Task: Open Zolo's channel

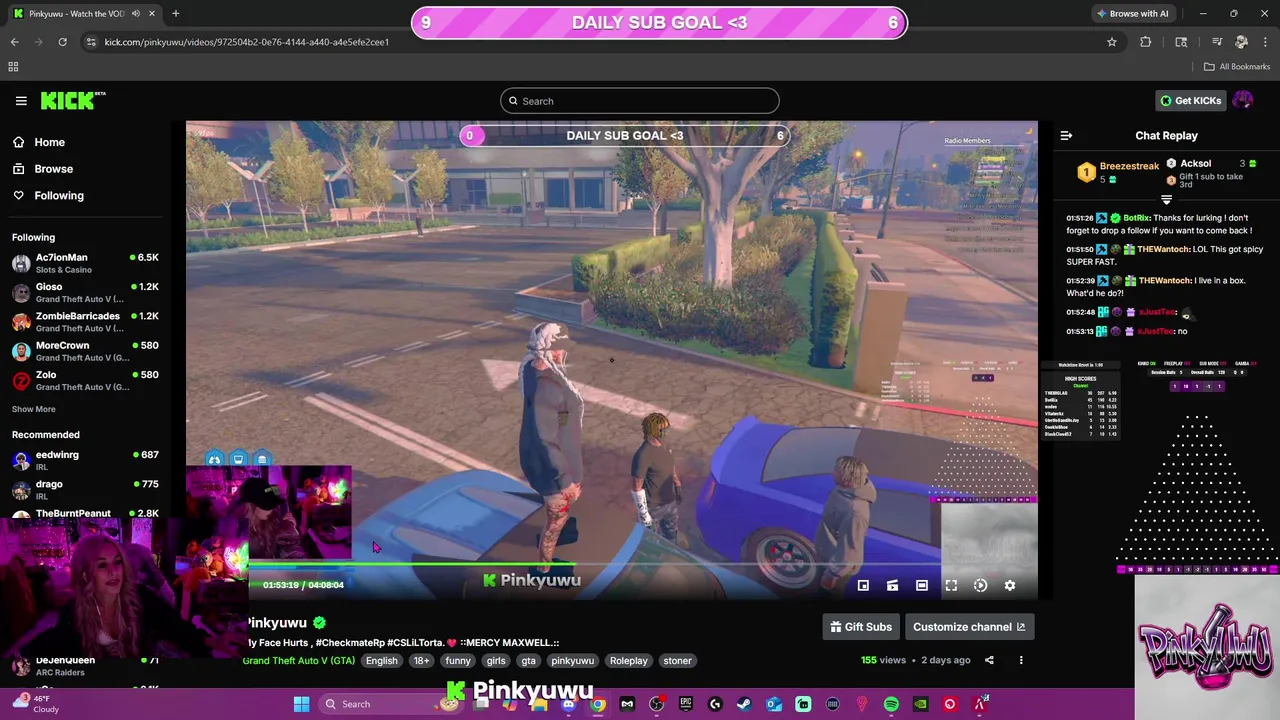Action: coord(85,380)
